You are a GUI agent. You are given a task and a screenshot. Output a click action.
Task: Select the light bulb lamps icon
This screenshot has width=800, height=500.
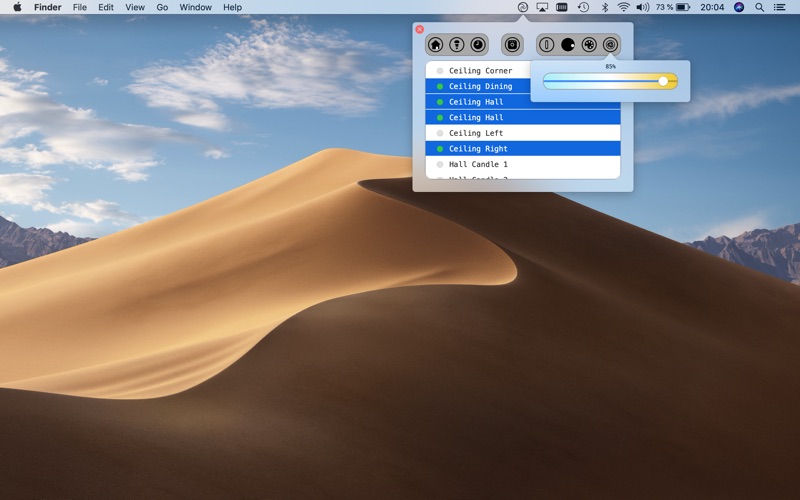pos(457,45)
